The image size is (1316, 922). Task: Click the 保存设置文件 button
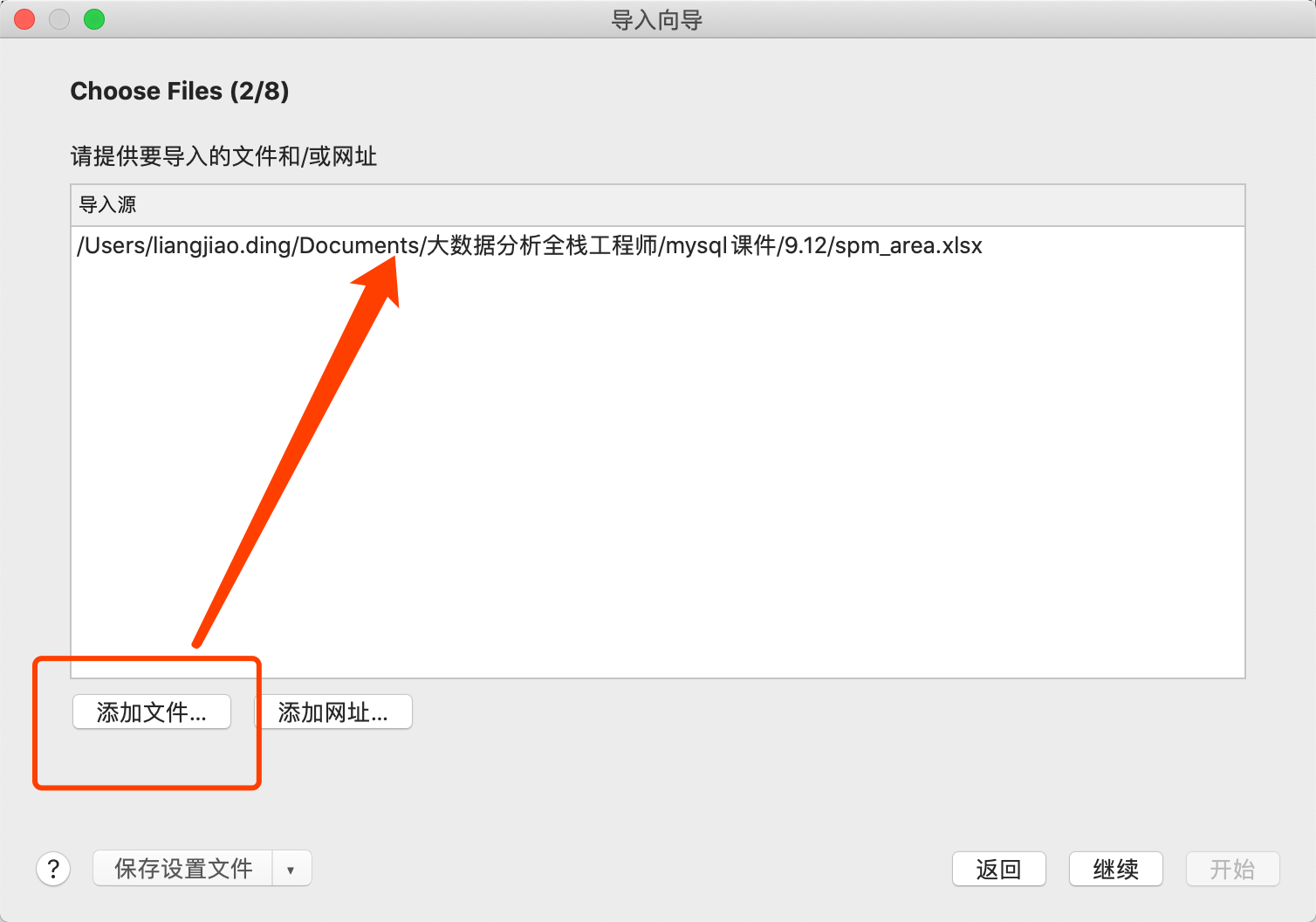(x=183, y=869)
